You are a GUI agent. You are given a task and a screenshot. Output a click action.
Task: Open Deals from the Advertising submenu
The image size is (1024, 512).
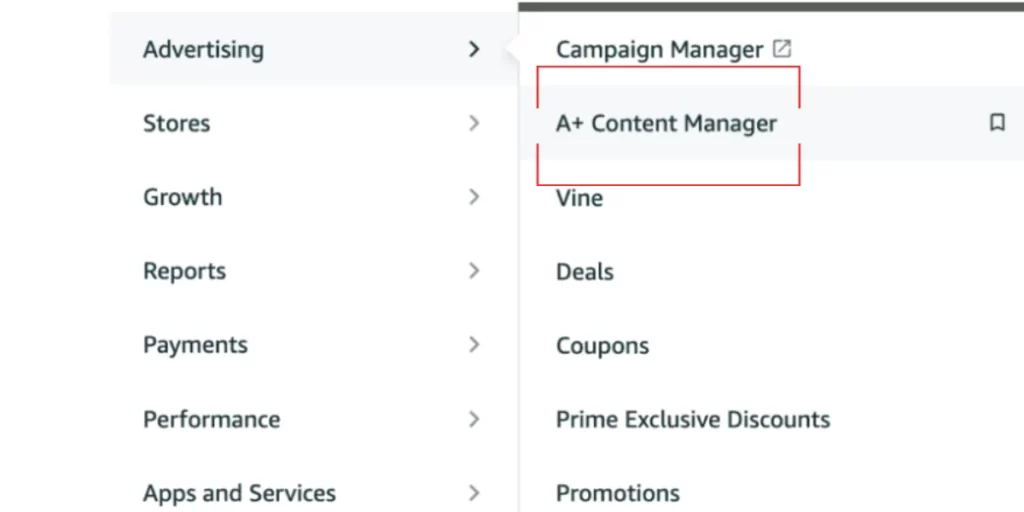click(x=584, y=272)
